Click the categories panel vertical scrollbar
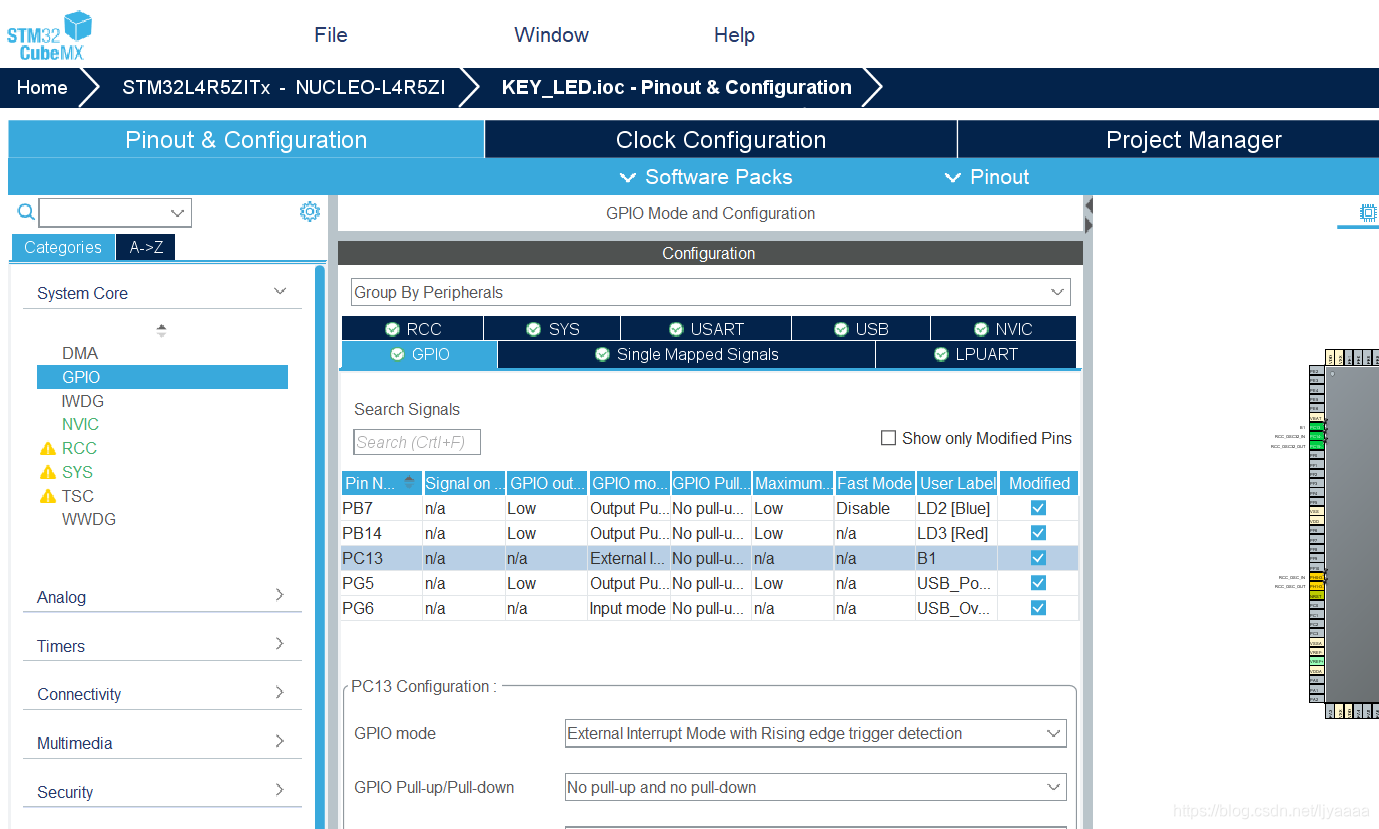The image size is (1379, 829). click(320, 545)
